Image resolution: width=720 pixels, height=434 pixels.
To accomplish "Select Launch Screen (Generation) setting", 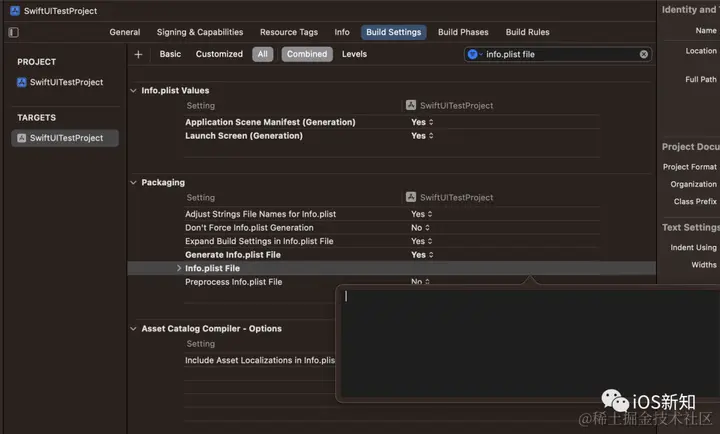I will tap(244, 136).
